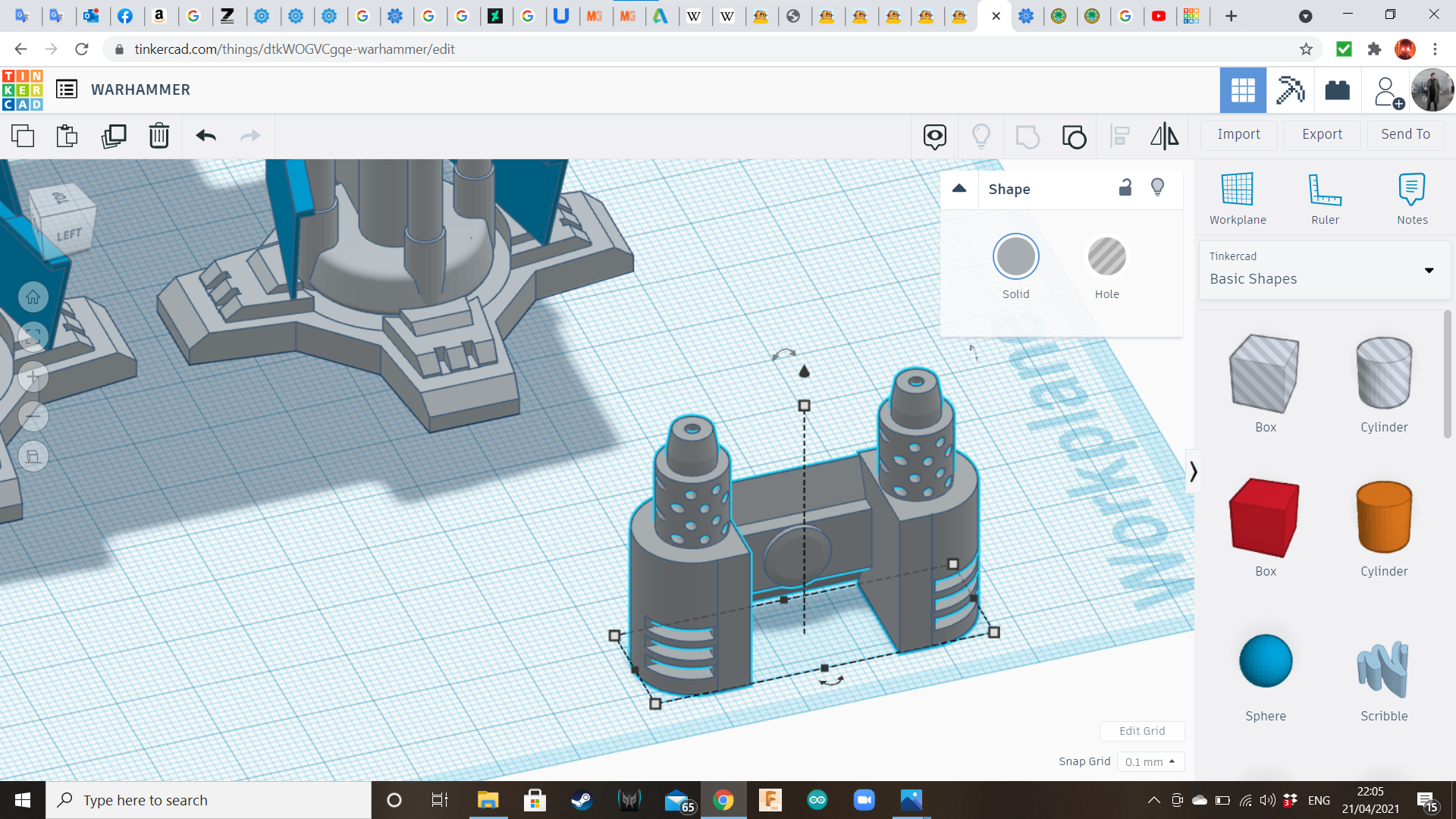Switch to the Blocks mode tab
The image size is (1456, 819).
(x=1290, y=90)
